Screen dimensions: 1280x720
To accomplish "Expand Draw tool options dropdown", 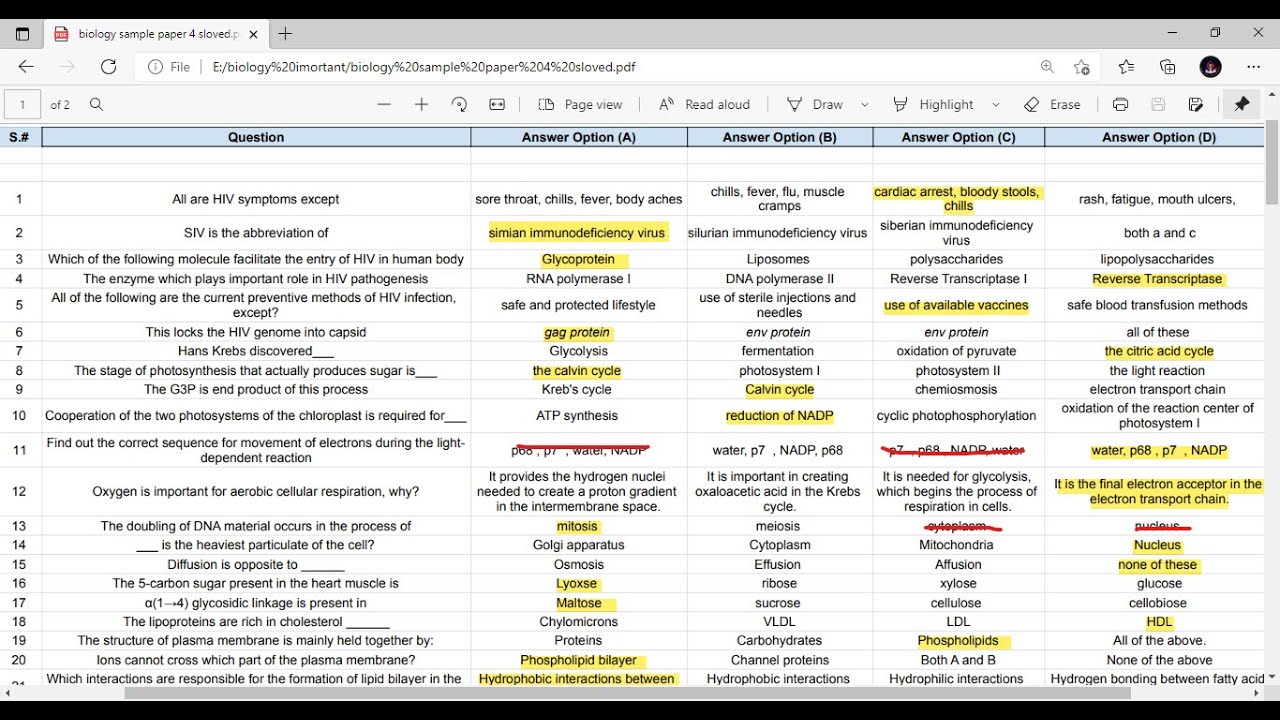I will point(865,104).
